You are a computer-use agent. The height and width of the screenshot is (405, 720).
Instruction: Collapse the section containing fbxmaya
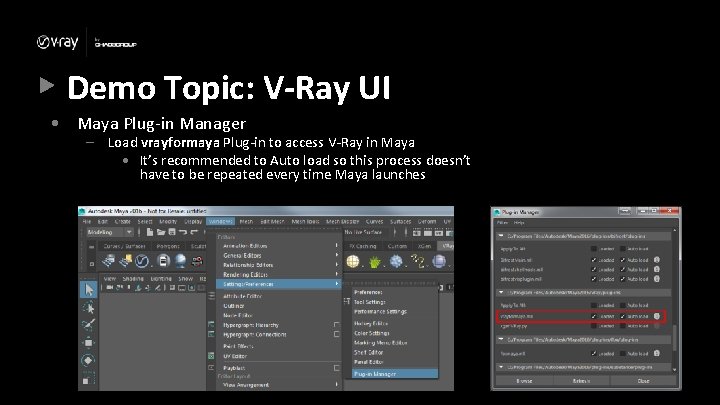[x=501, y=340]
